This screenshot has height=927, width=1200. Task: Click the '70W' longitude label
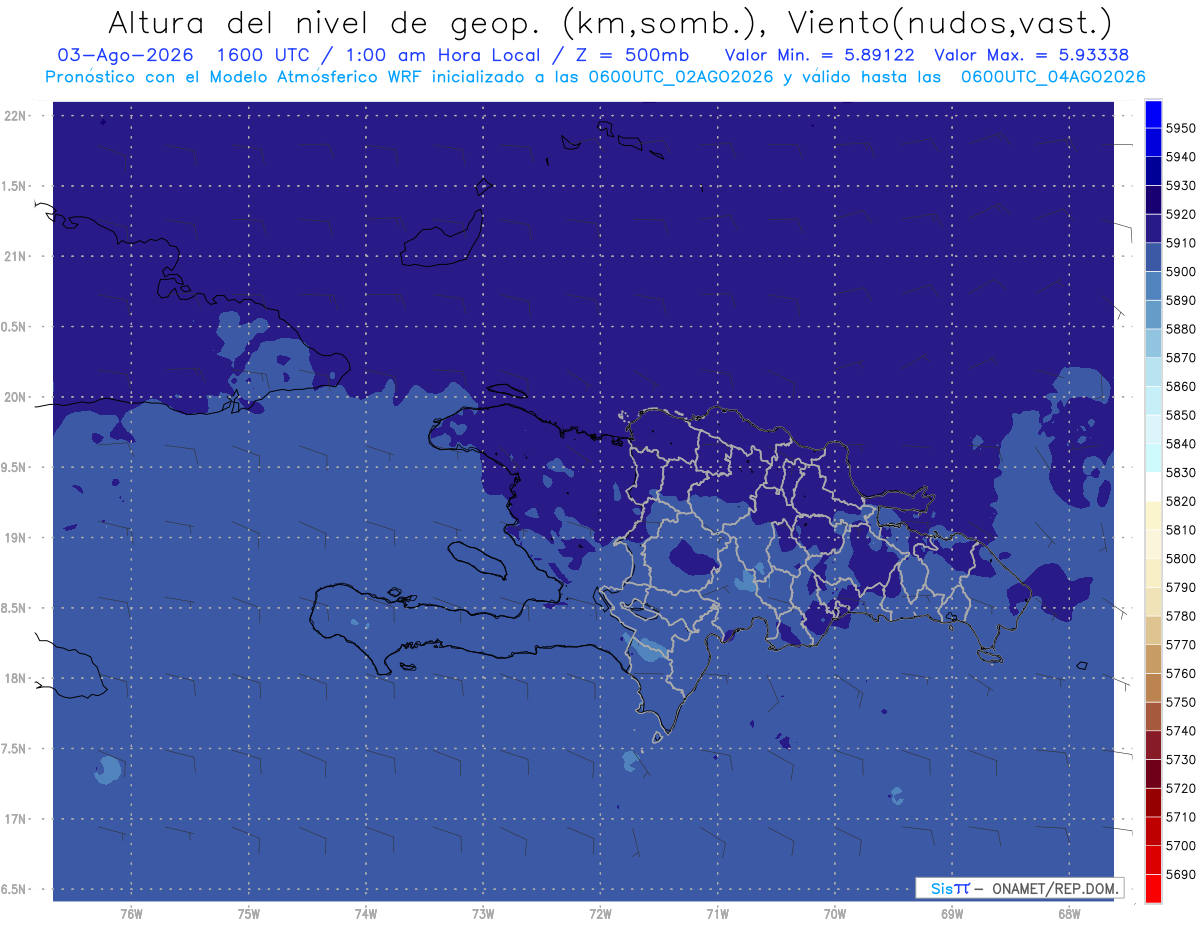835,914
